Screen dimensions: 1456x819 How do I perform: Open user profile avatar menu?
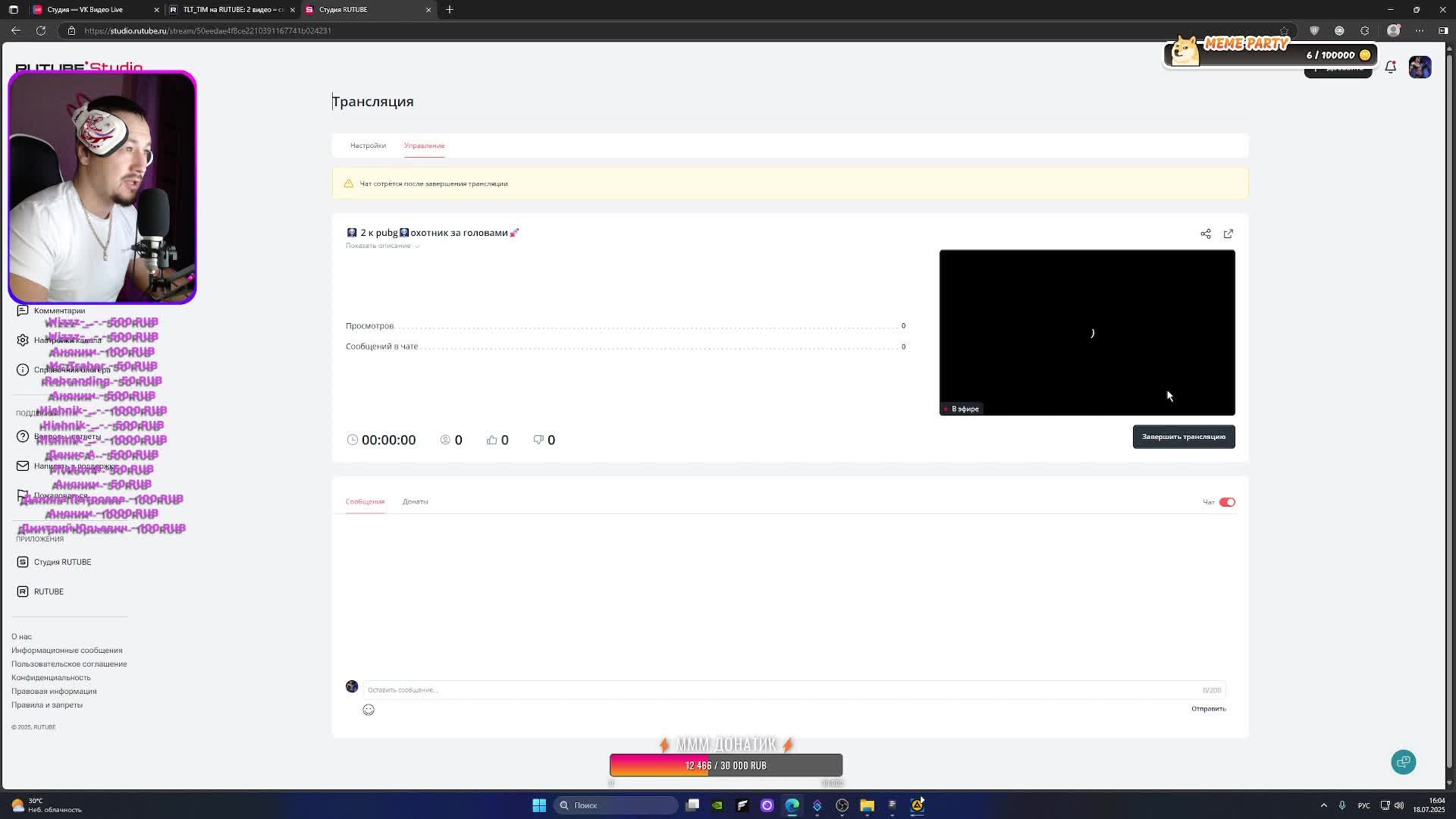[1420, 67]
